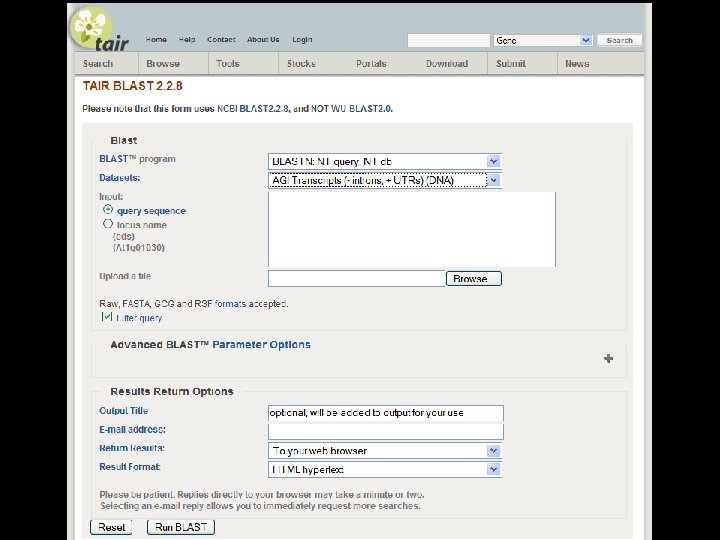Open the Parameter Options link
The image size is (720, 540).
(261, 344)
